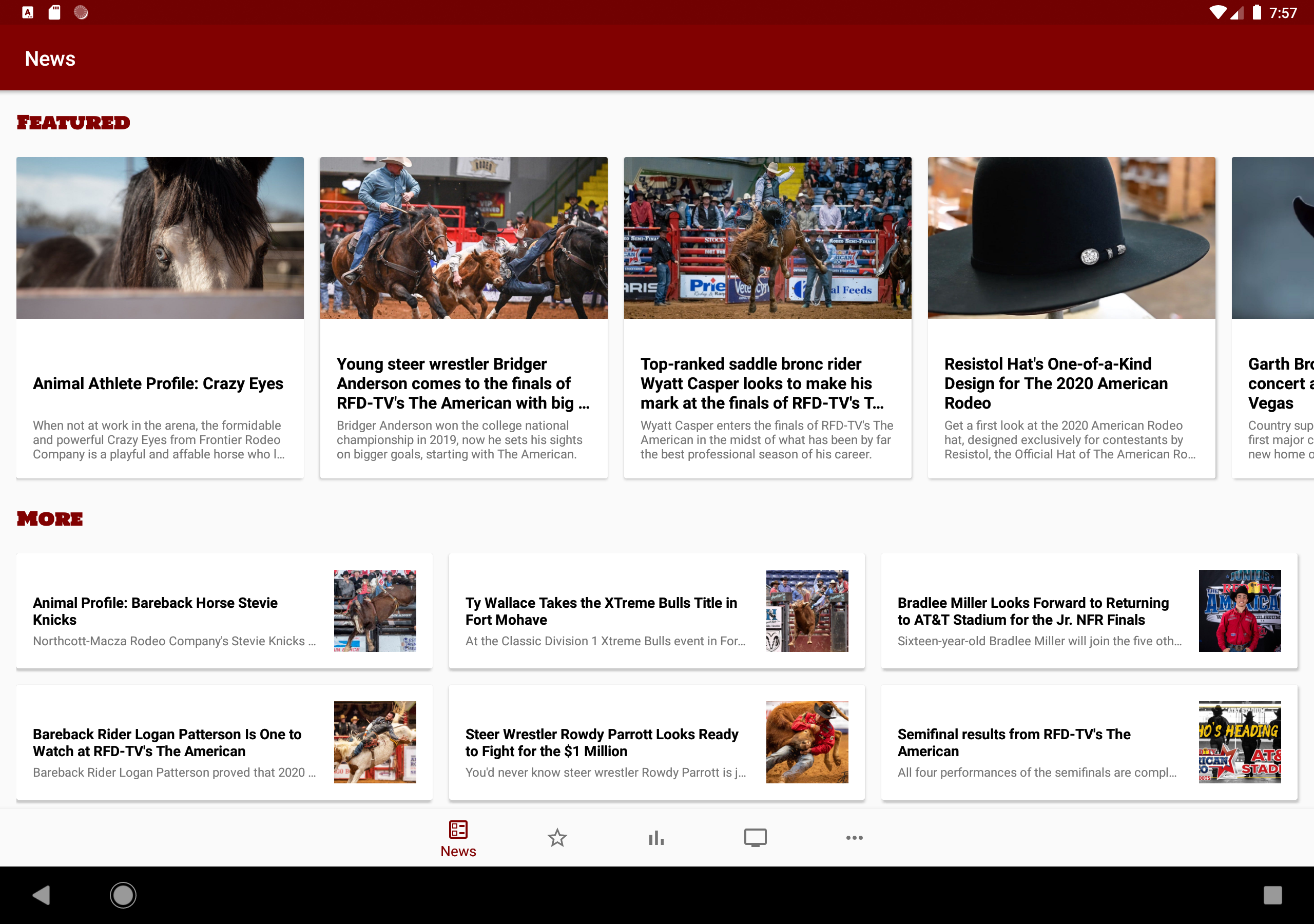Tap the SD card status bar icon
Image resolution: width=1314 pixels, height=924 pixels.
54,13
